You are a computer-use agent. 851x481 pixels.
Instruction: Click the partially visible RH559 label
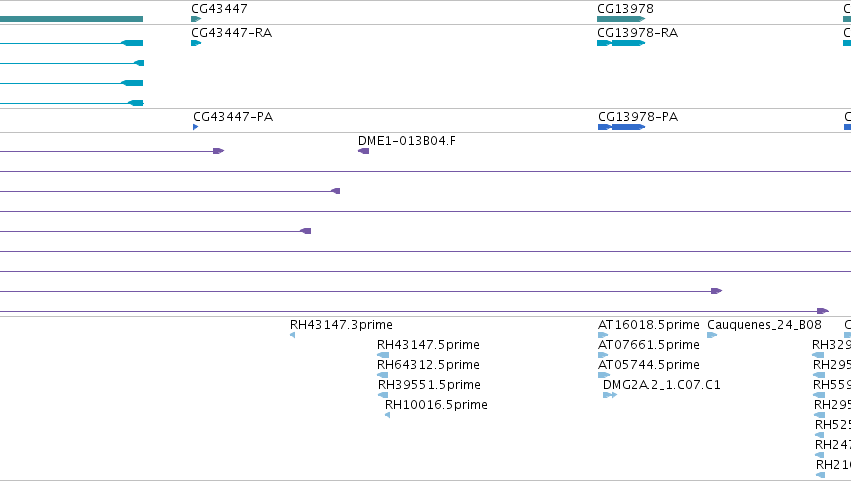click(x=832, y=385)
